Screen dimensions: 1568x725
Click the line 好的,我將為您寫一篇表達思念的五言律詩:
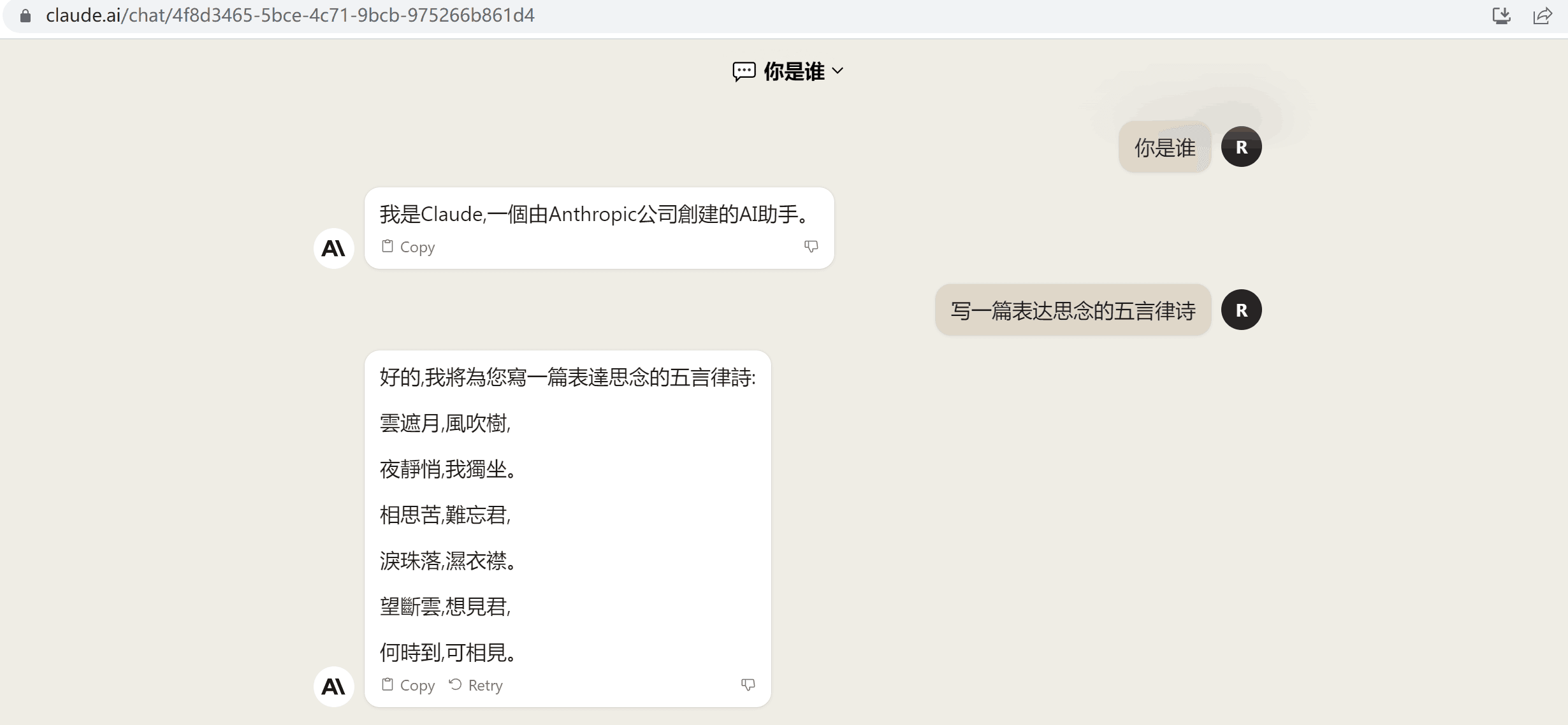click(567, 377)
